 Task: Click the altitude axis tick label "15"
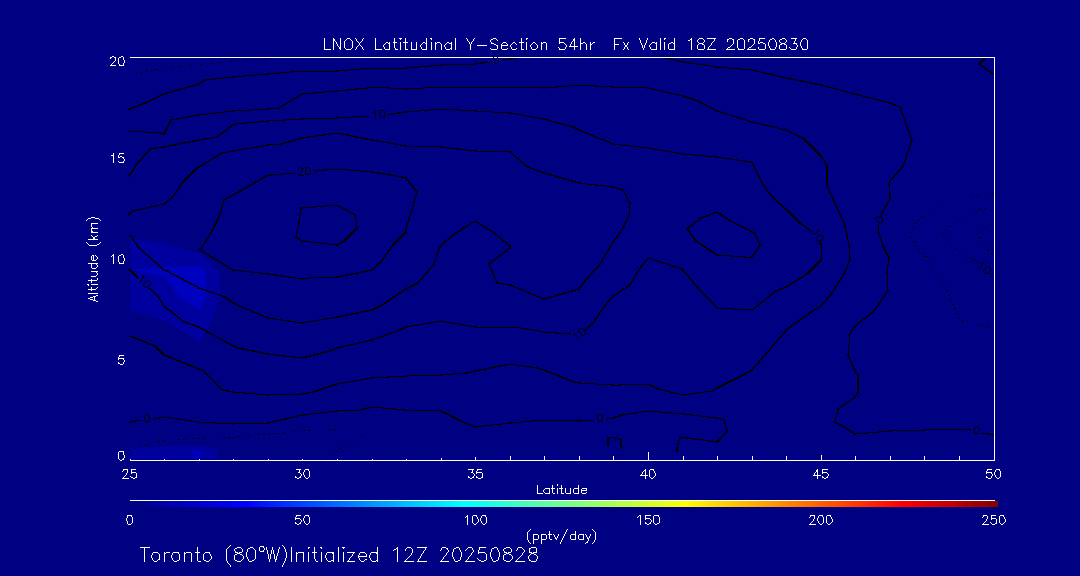coord(118,159)
